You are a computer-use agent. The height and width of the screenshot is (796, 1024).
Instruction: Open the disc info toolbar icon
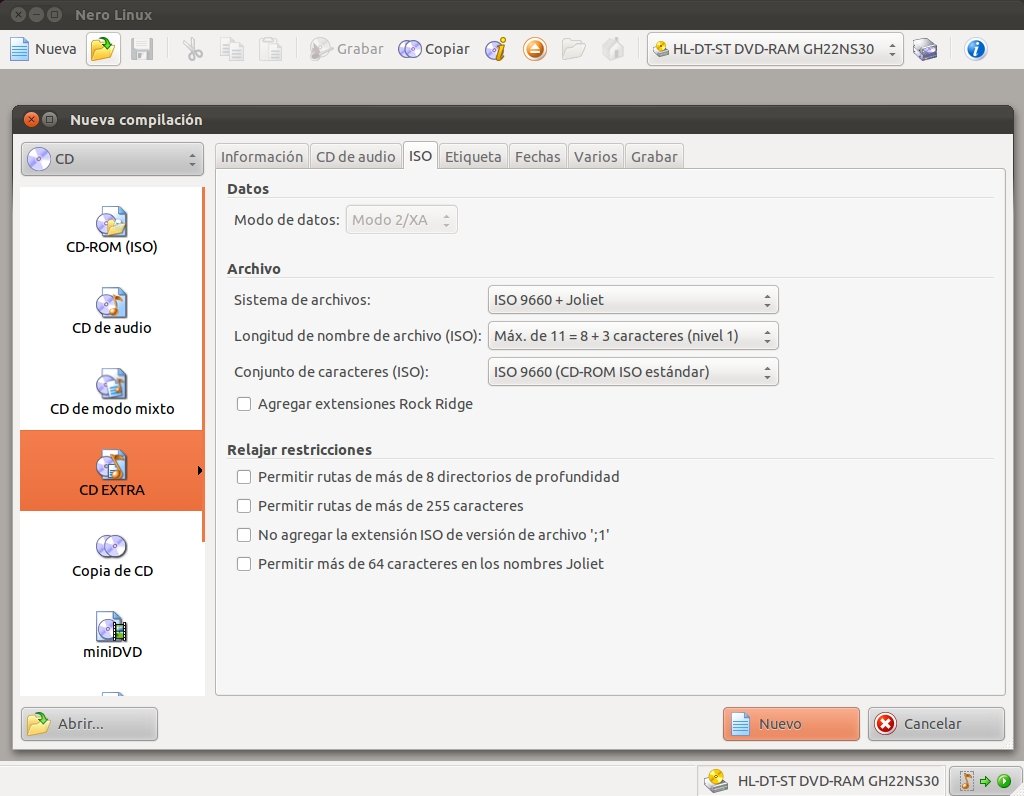[x=496, y=49]
